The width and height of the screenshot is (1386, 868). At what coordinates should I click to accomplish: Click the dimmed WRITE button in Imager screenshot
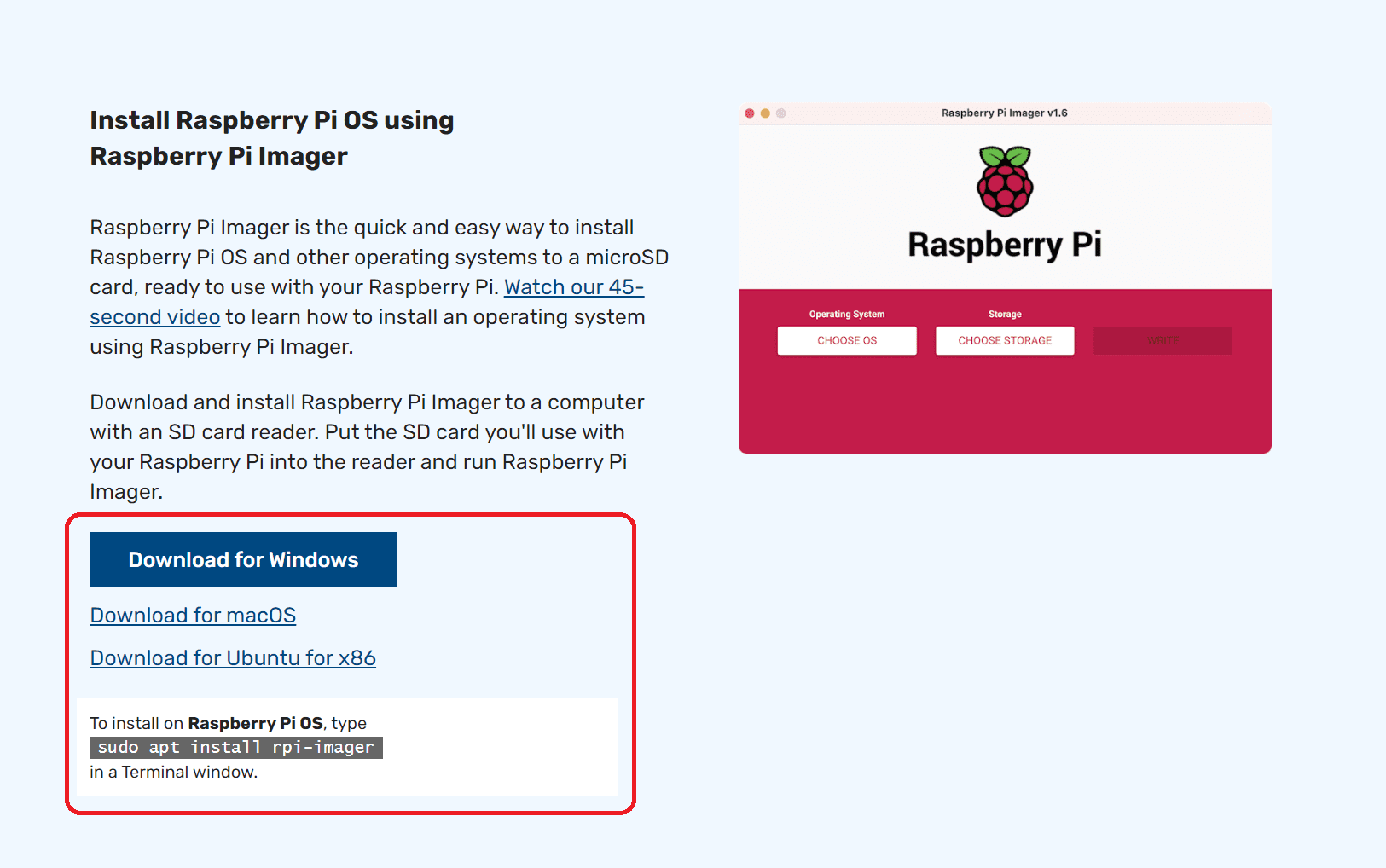coord(1163,340)
